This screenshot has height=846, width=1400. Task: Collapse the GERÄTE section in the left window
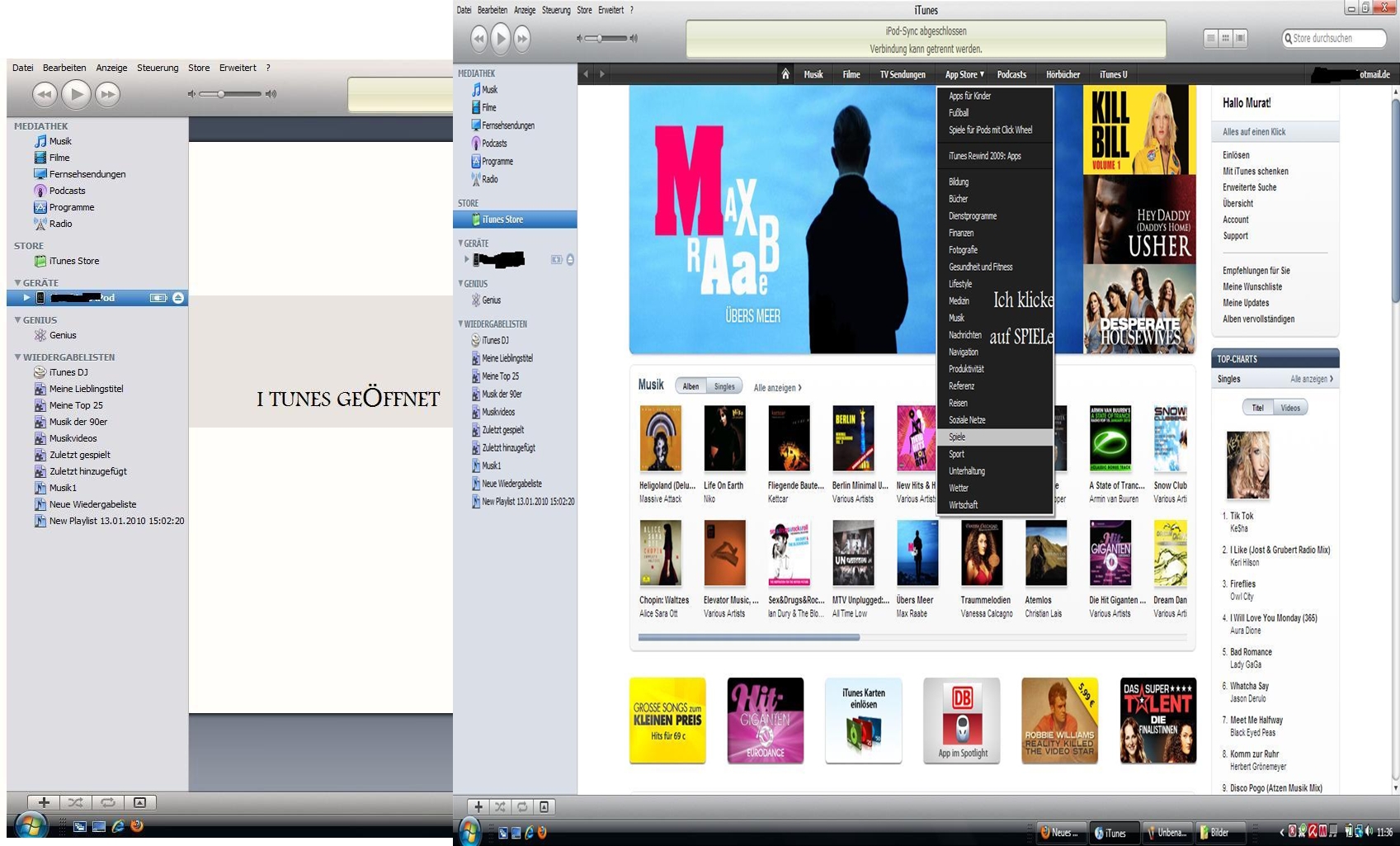pos(17,283)
